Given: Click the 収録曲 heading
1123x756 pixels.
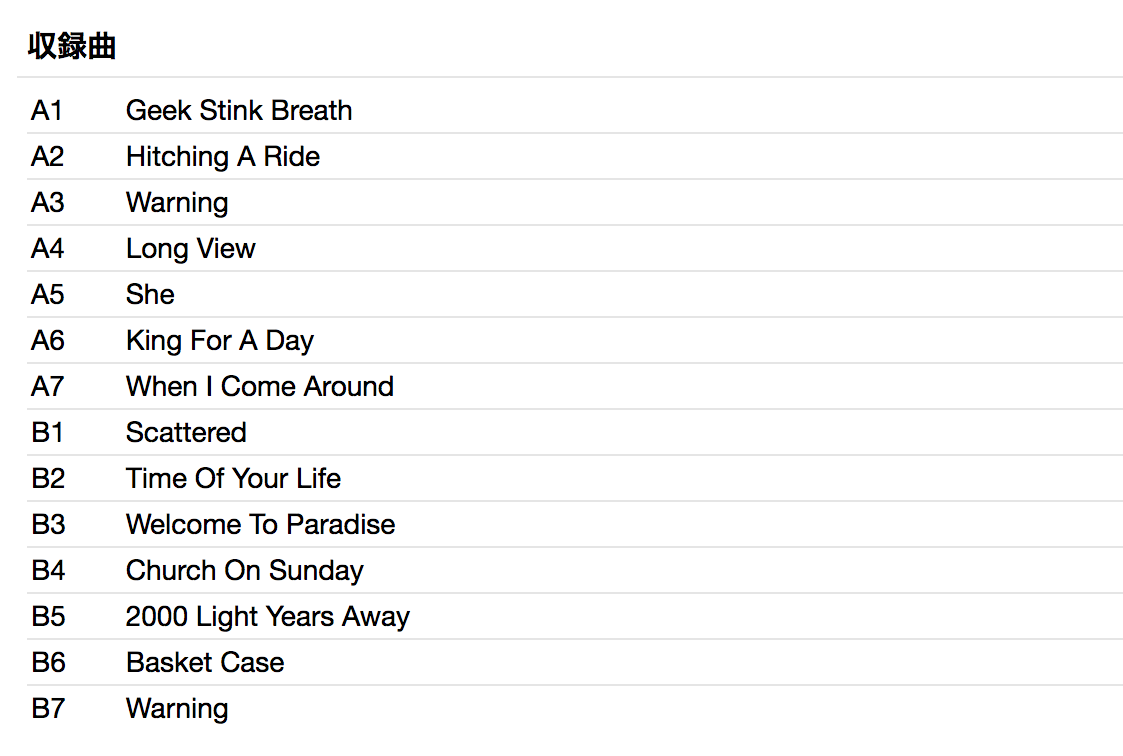Looking at the screenshot, I should [x=71, y=46].
